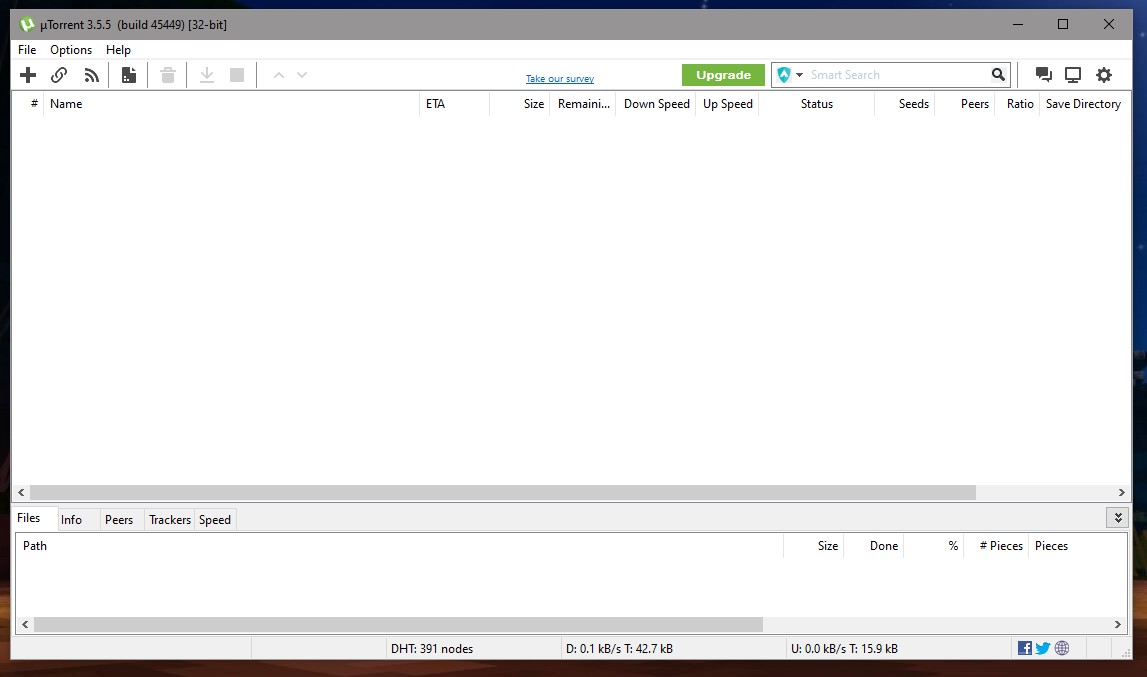Screen dimensions: 1147x677
Task: Click the Add RSS Feed icon
Action: click(x=91, y=75)
